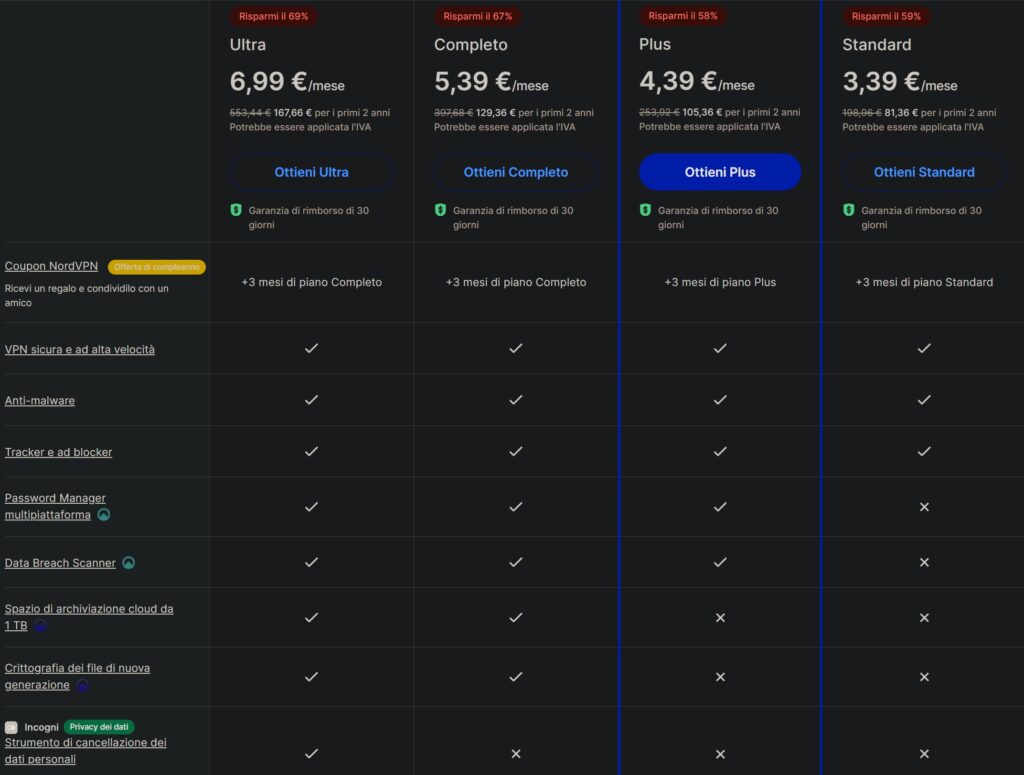The height and width of the screenshot is (775, 1024).
Task: Click the Completo check mark for Data Breach Scanner
Action: [x=516, y=562]
